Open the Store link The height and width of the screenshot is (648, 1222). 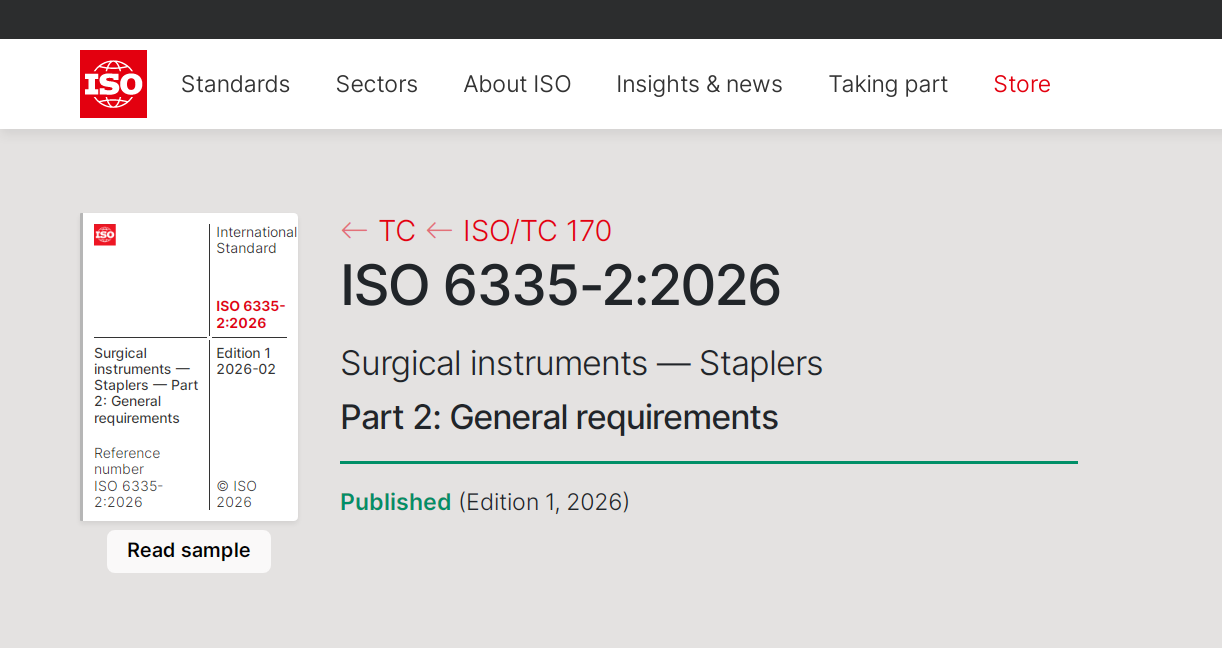coord(1021,84)
